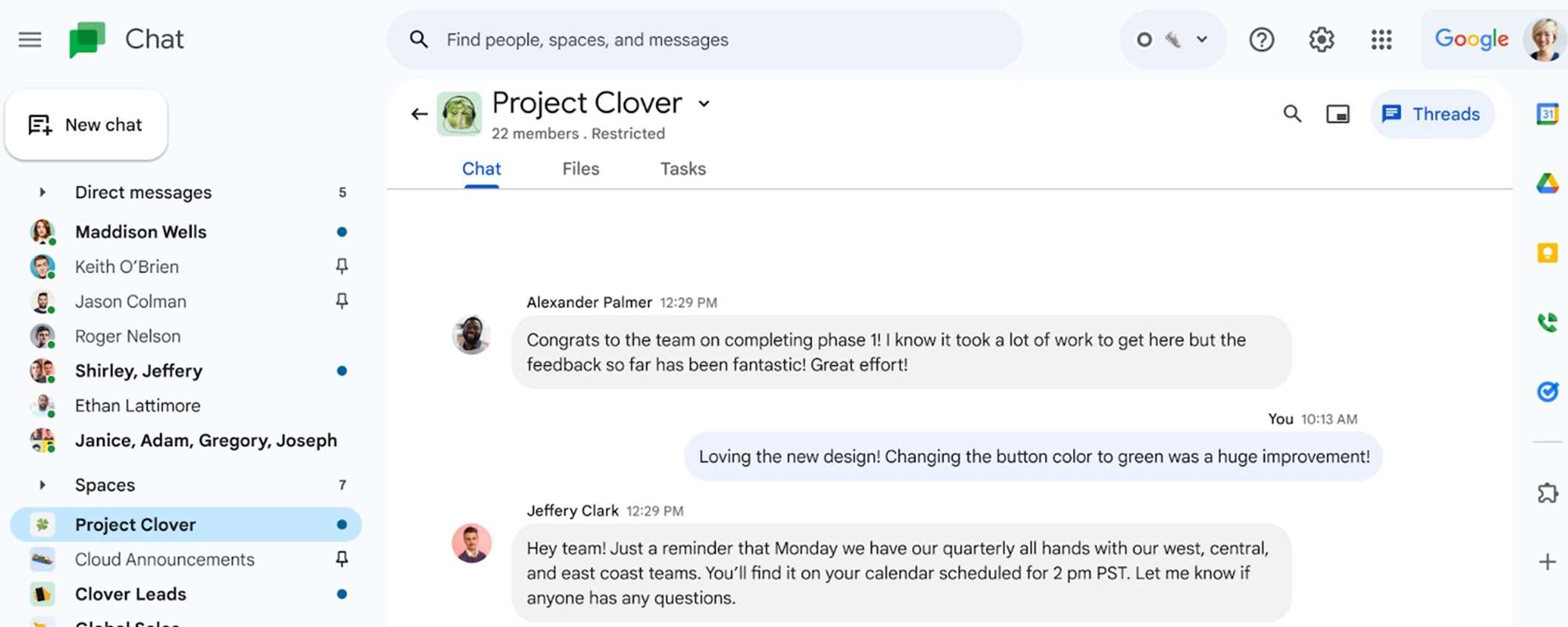Viewport: 1568px width, 627px height.
Task: Click the Google apps grid icon
Action: [1381, 39]
